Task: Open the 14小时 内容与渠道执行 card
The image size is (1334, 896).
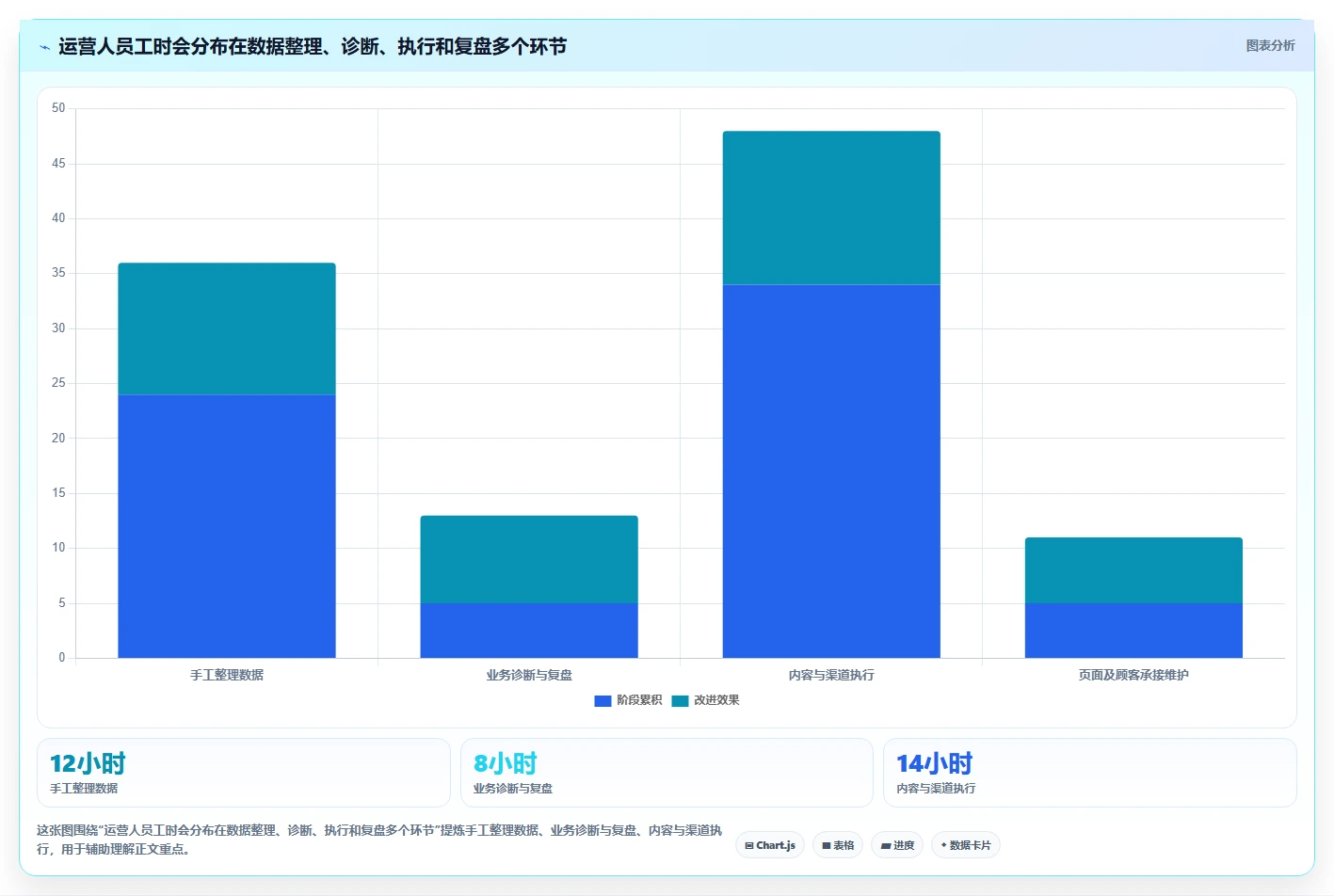Action: (x=1090, y=773)
